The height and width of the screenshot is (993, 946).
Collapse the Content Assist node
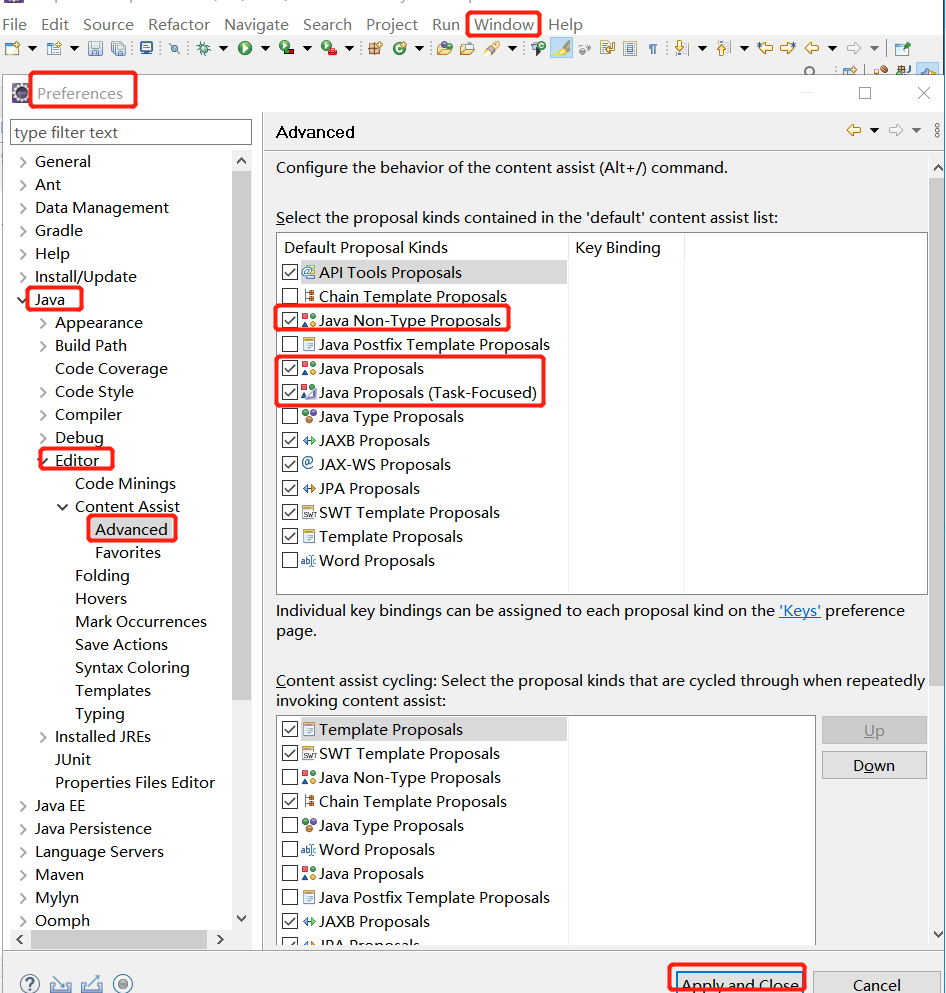(x=63, y=507)
